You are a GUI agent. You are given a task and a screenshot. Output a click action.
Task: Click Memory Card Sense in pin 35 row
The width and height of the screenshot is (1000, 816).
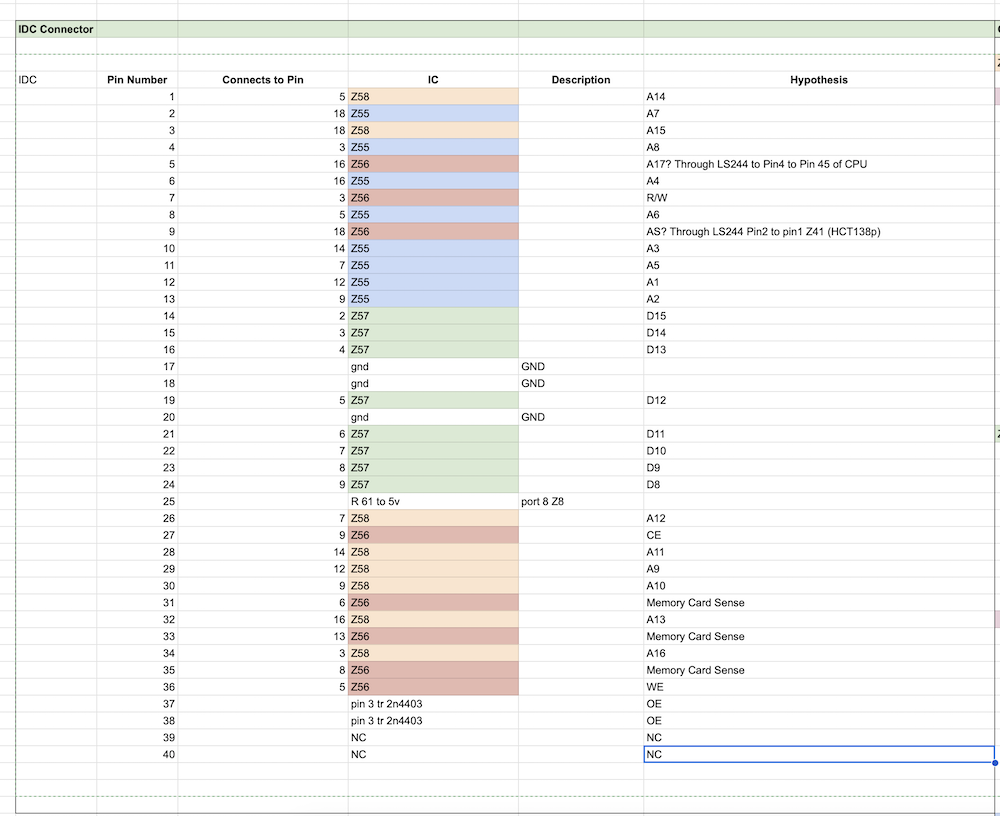pyautogui.click(x=819, y=671)
